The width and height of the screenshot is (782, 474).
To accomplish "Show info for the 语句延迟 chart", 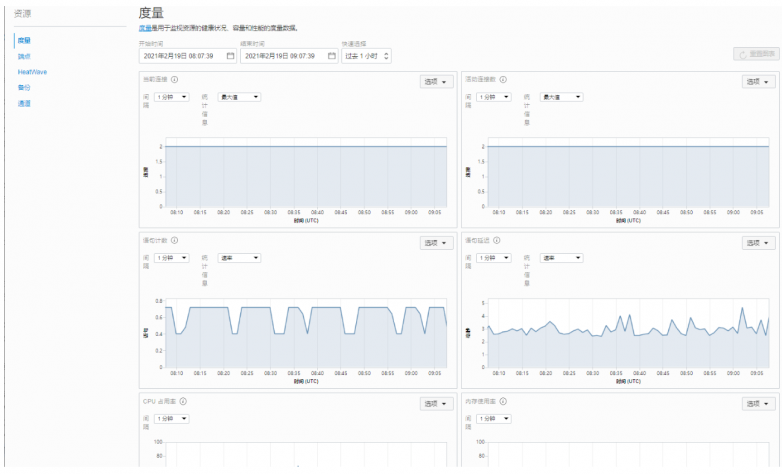I will click(x=497, y=240).
